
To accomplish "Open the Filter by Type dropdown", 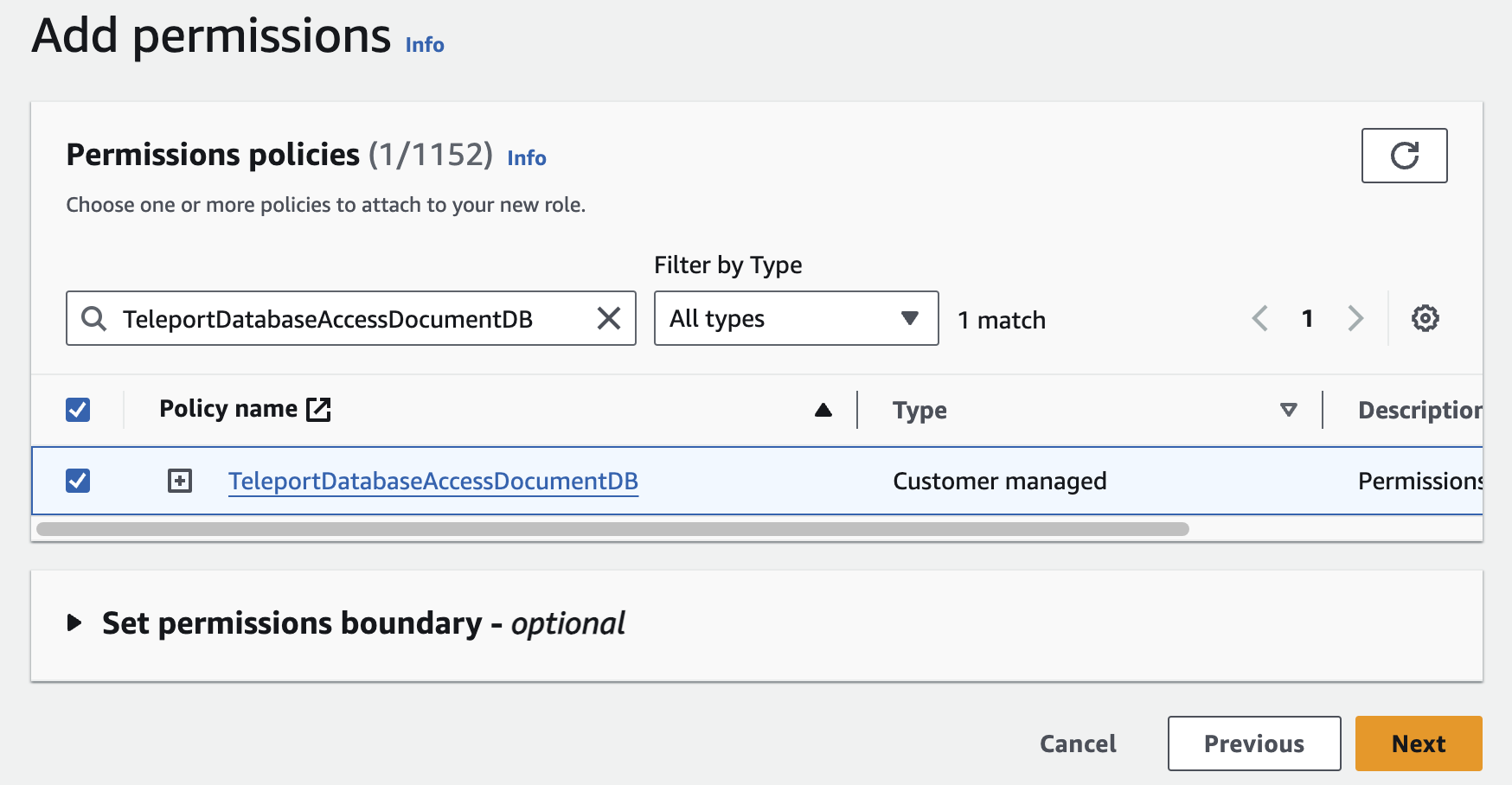I will pyautogui.click(x=796, y=318).
